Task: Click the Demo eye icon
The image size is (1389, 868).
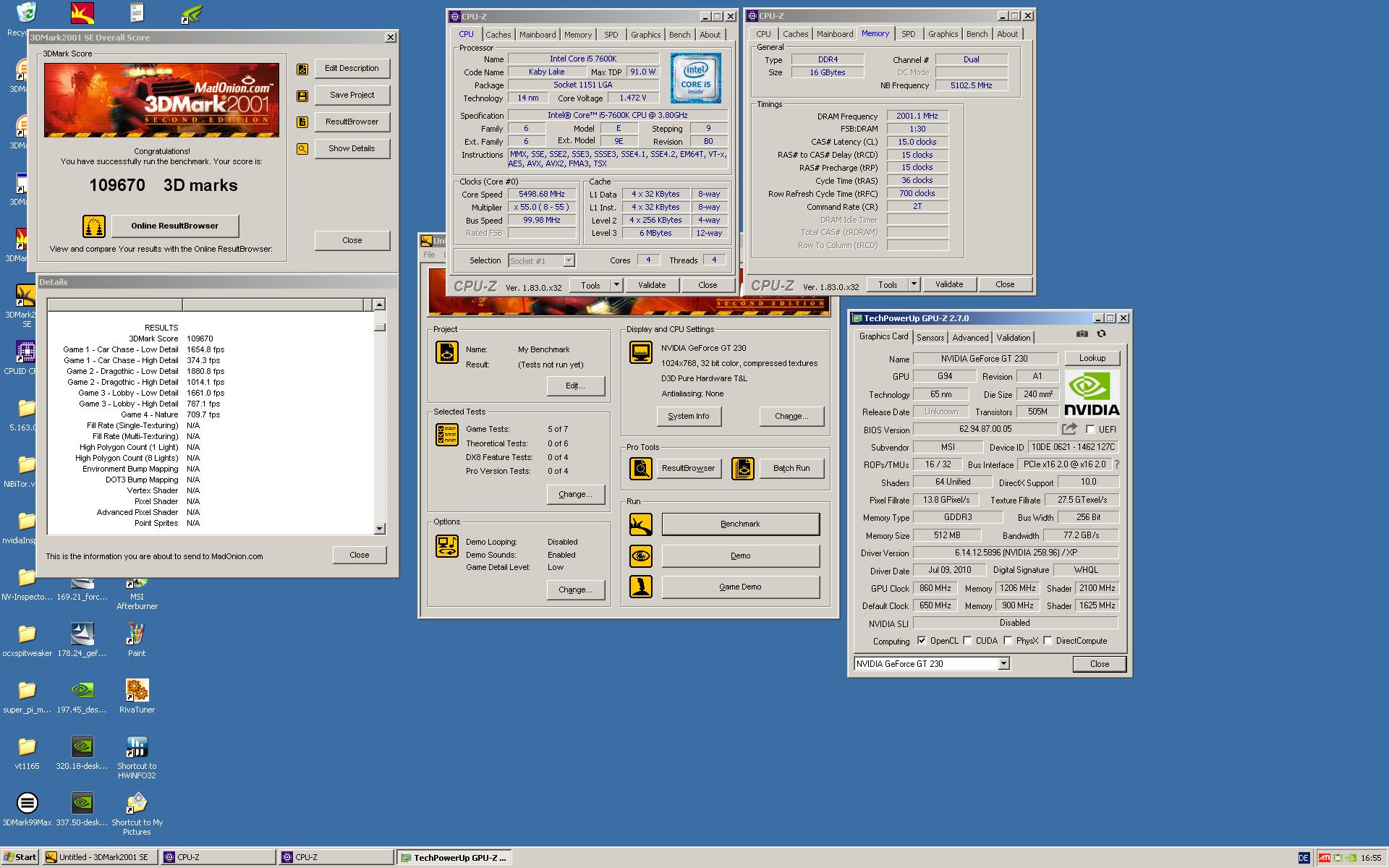Action: click(641, 556)
